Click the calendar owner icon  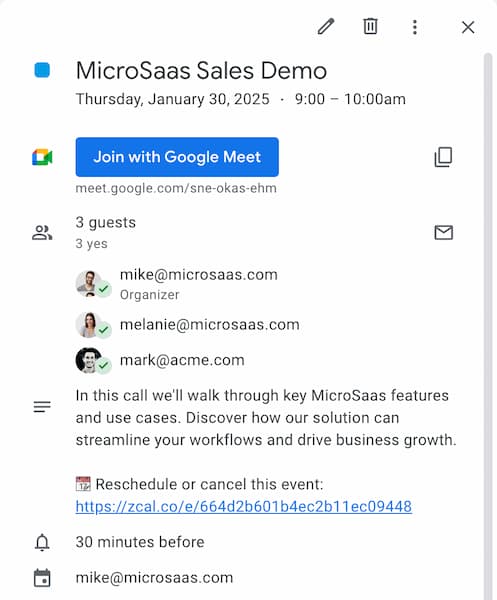(x=42, y=578)
